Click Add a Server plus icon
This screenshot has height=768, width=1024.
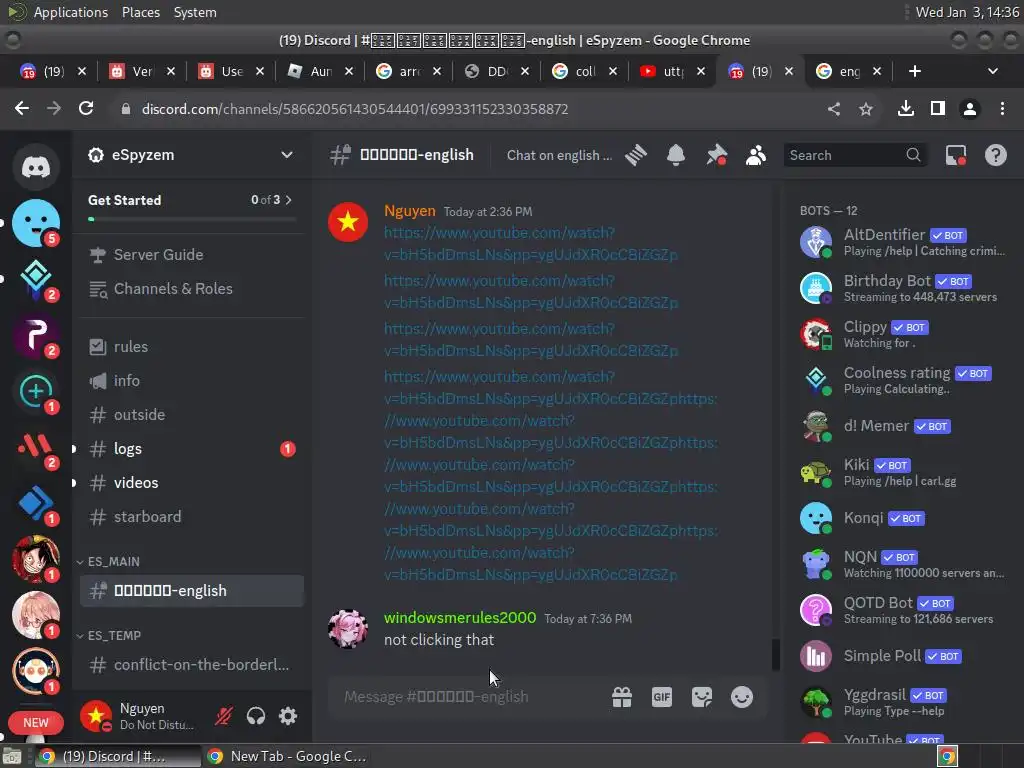36,391
